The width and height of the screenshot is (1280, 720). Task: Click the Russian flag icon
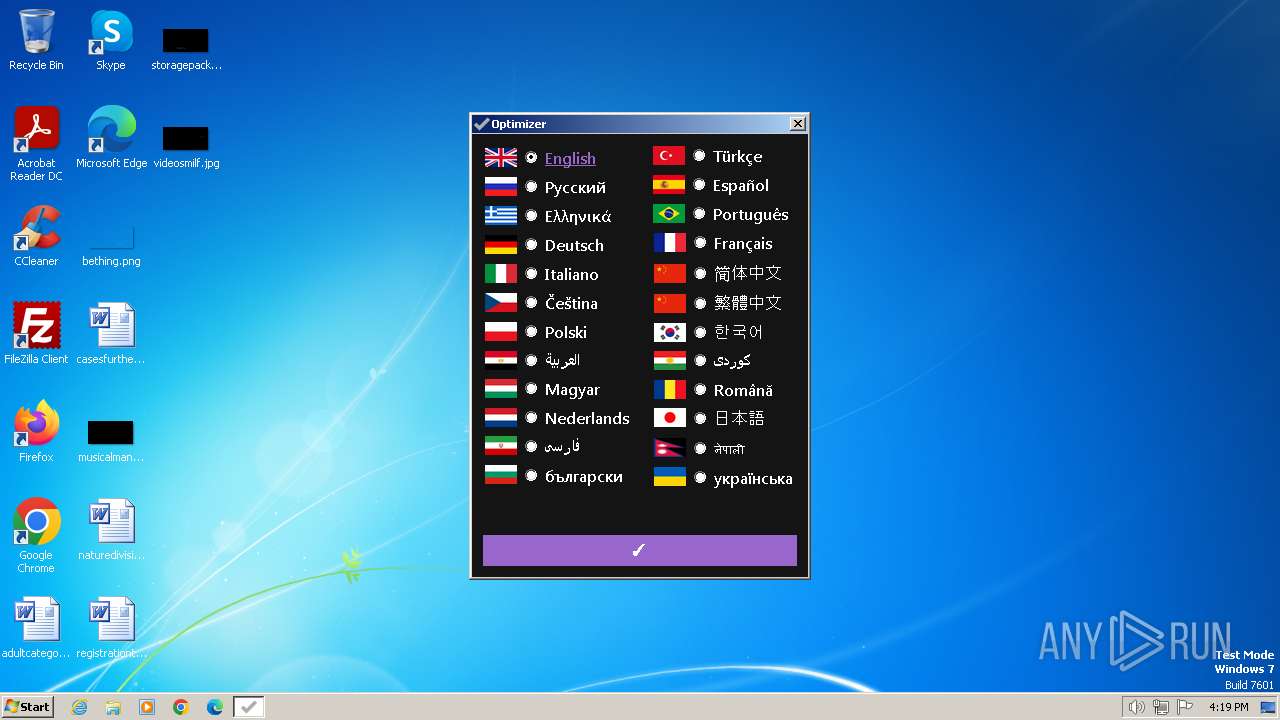(501, 186)
